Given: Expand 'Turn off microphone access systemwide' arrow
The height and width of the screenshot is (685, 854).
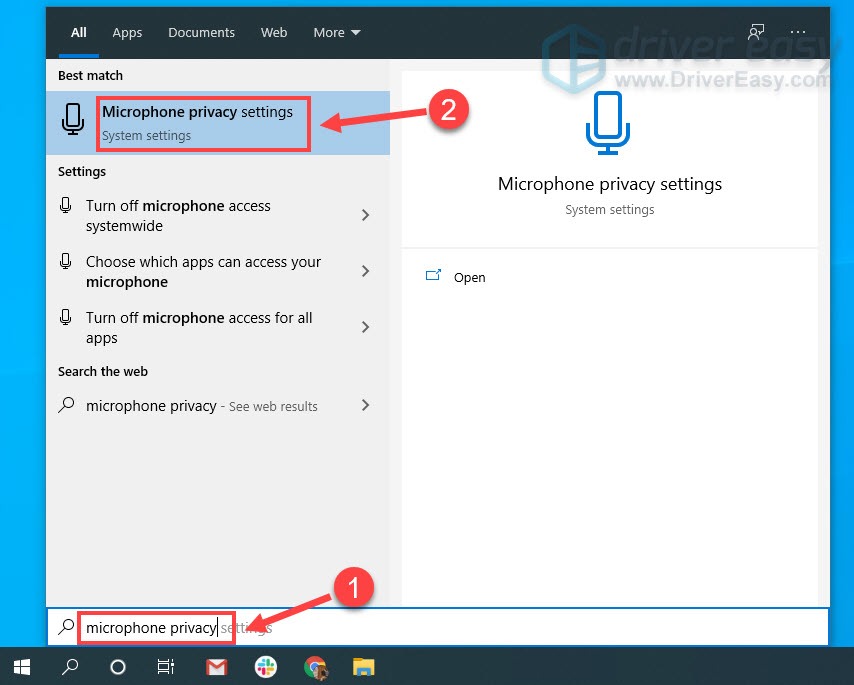Looking at the screenshot, I should point(365,215).
